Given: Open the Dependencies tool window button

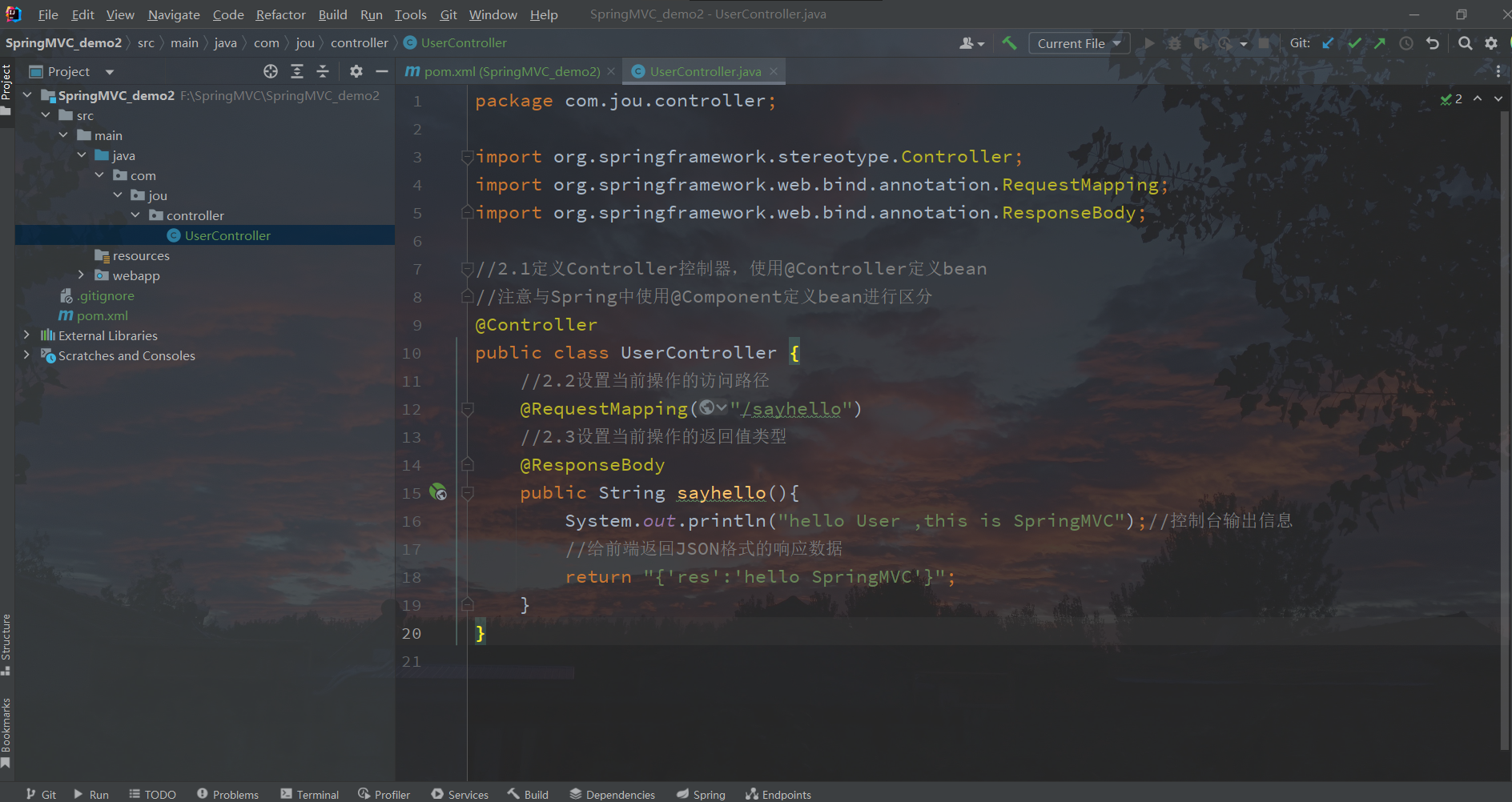Looking at the screenshot, I should (613, 794).
